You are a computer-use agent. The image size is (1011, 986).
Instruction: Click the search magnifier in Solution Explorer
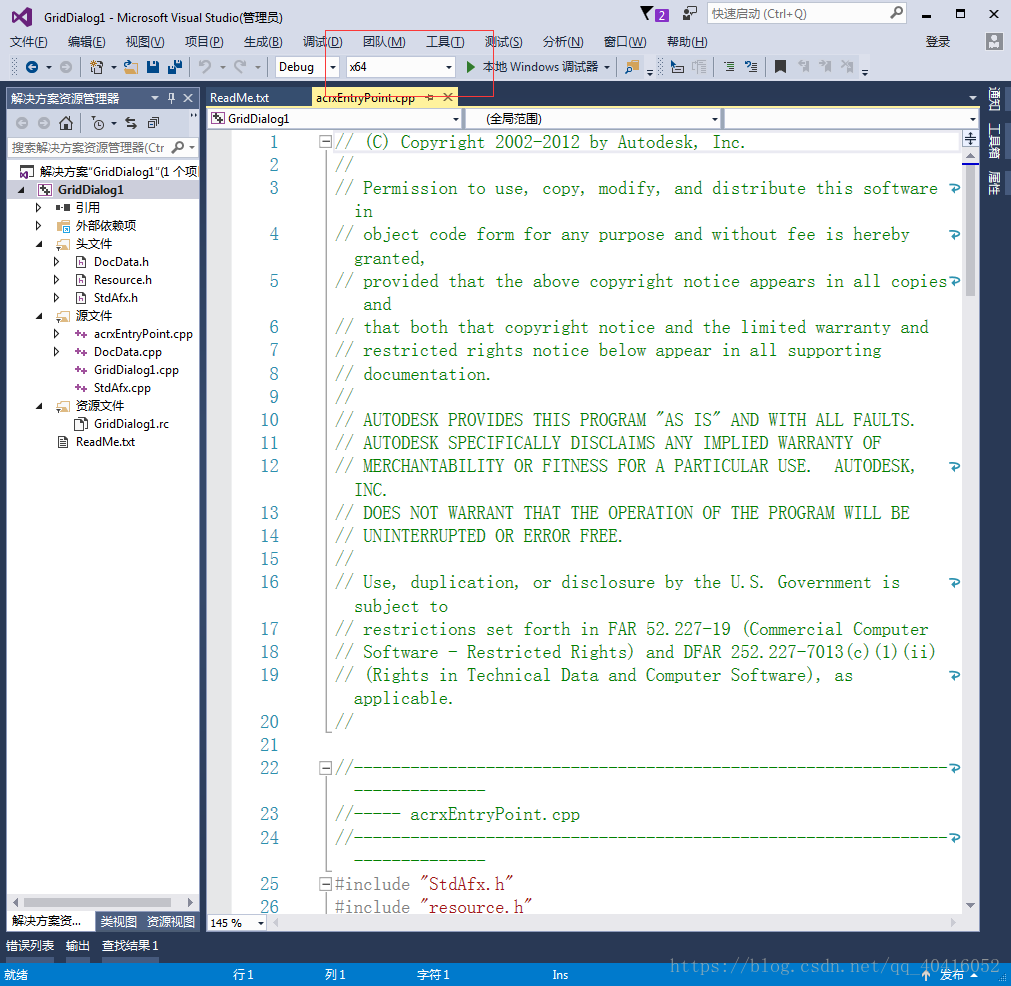pos(178,148)
